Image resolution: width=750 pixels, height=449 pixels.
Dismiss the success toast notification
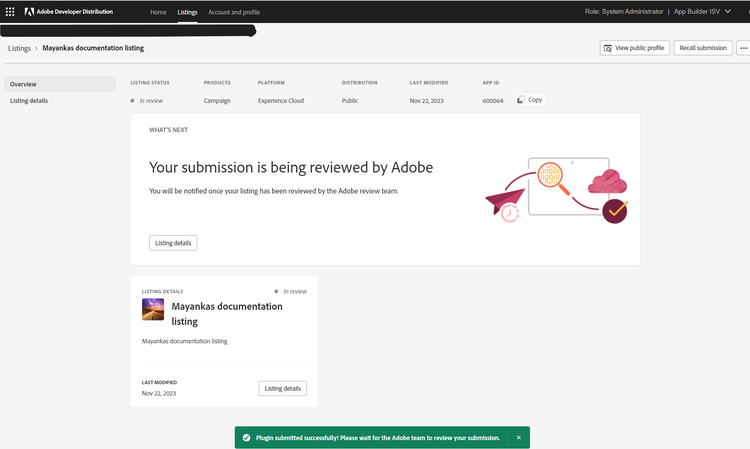click(518, 438)
